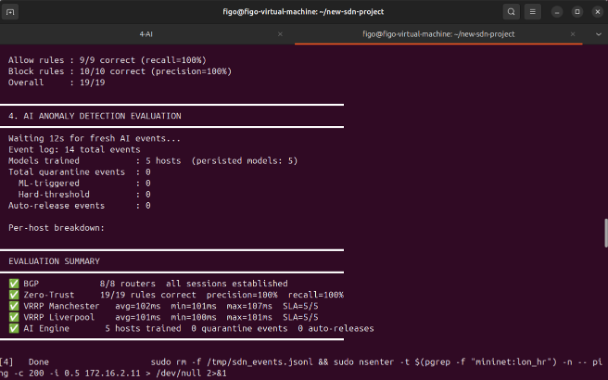Click the 'Hard-threshold' line
The width and height of the screenshot is (608, 380).
point(84,195)
